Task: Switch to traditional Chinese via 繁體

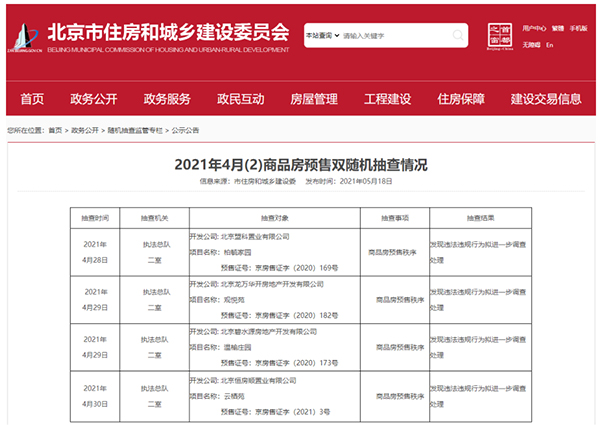Action: (557, 28)
